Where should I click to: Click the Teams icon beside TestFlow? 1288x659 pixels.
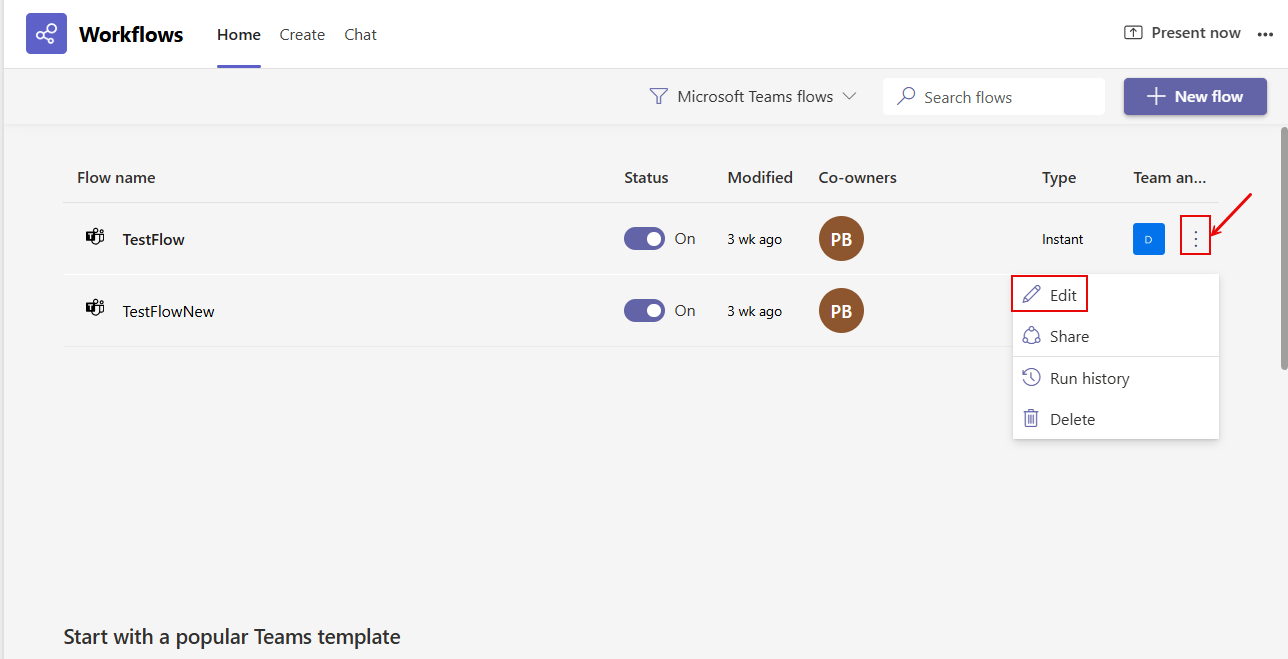[x=95, y=238]
